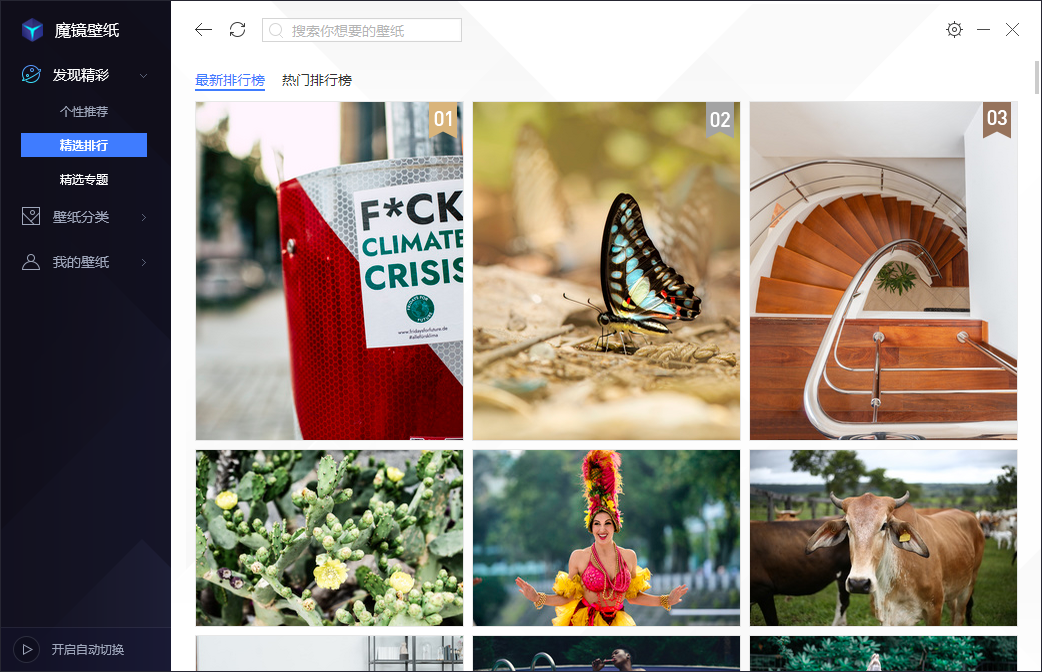Click the 魔镜壁纸 title text
Image resolution: width=1042 pixels, height=672 pixels.
pos(87,31)
